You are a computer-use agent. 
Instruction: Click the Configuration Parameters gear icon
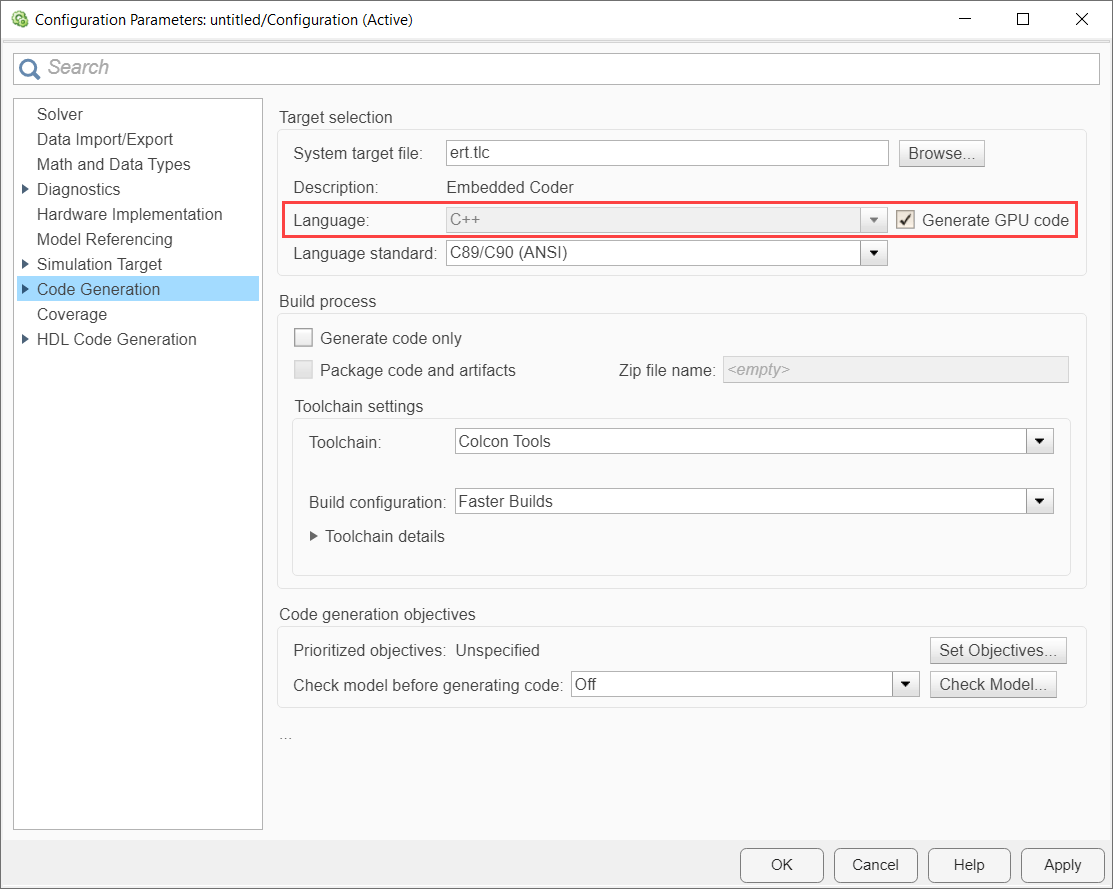pyautogui.click(x=19, y=19)
